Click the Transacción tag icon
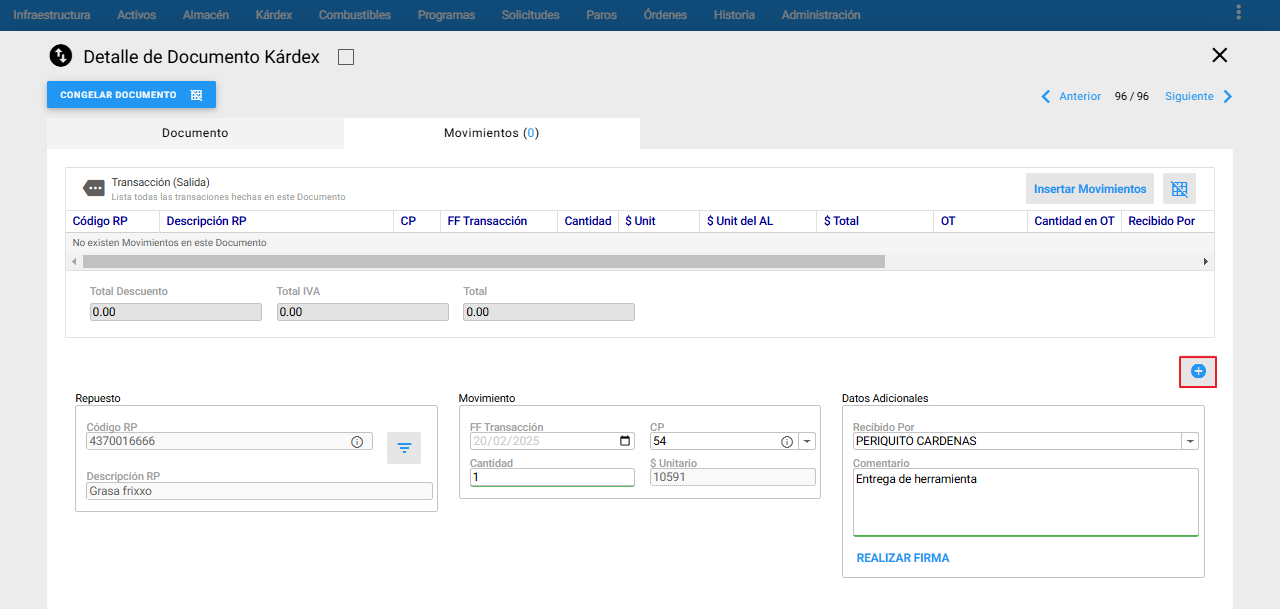The width and height of the screenshot is (1280, 609). pos(93,187)
